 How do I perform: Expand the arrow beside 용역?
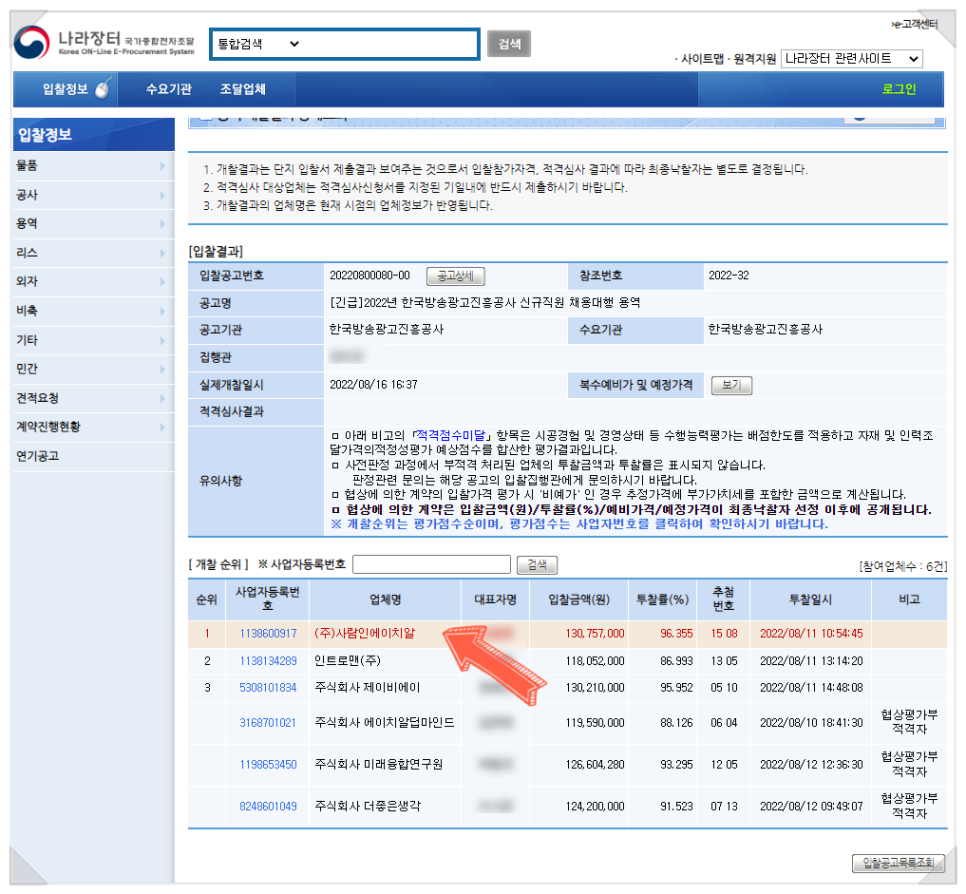tap(163, 224)
